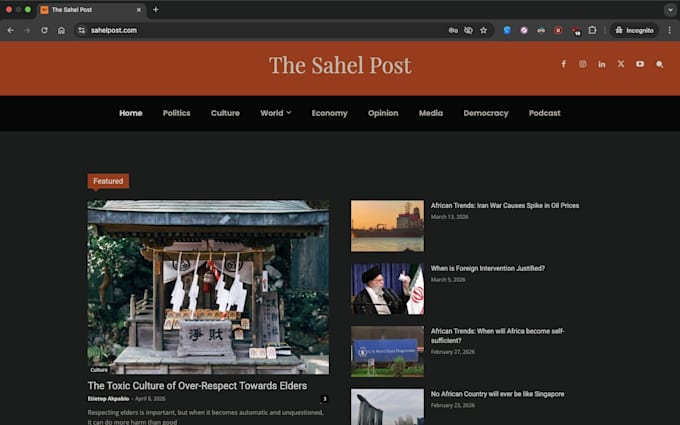Open the new tab plus button
The image size is (680, 425).
pyautogui.click(x=156, y=10)
